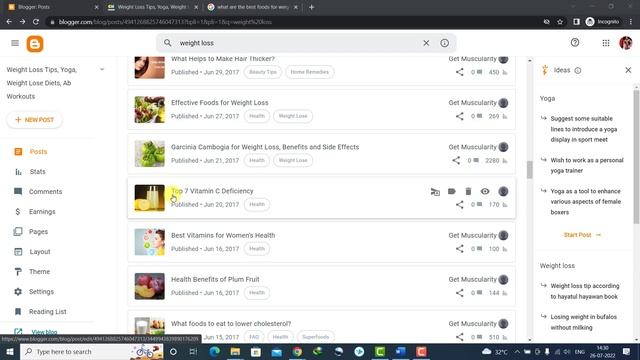This screenshot has height=360, width=640.
Task: Click the View blog link
Action: pos(44,332)
